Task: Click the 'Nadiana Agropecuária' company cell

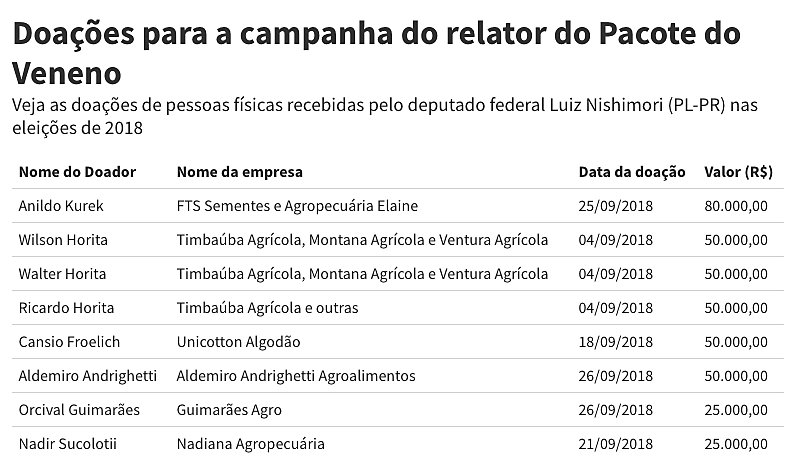Action: click(x=250, y=443)
